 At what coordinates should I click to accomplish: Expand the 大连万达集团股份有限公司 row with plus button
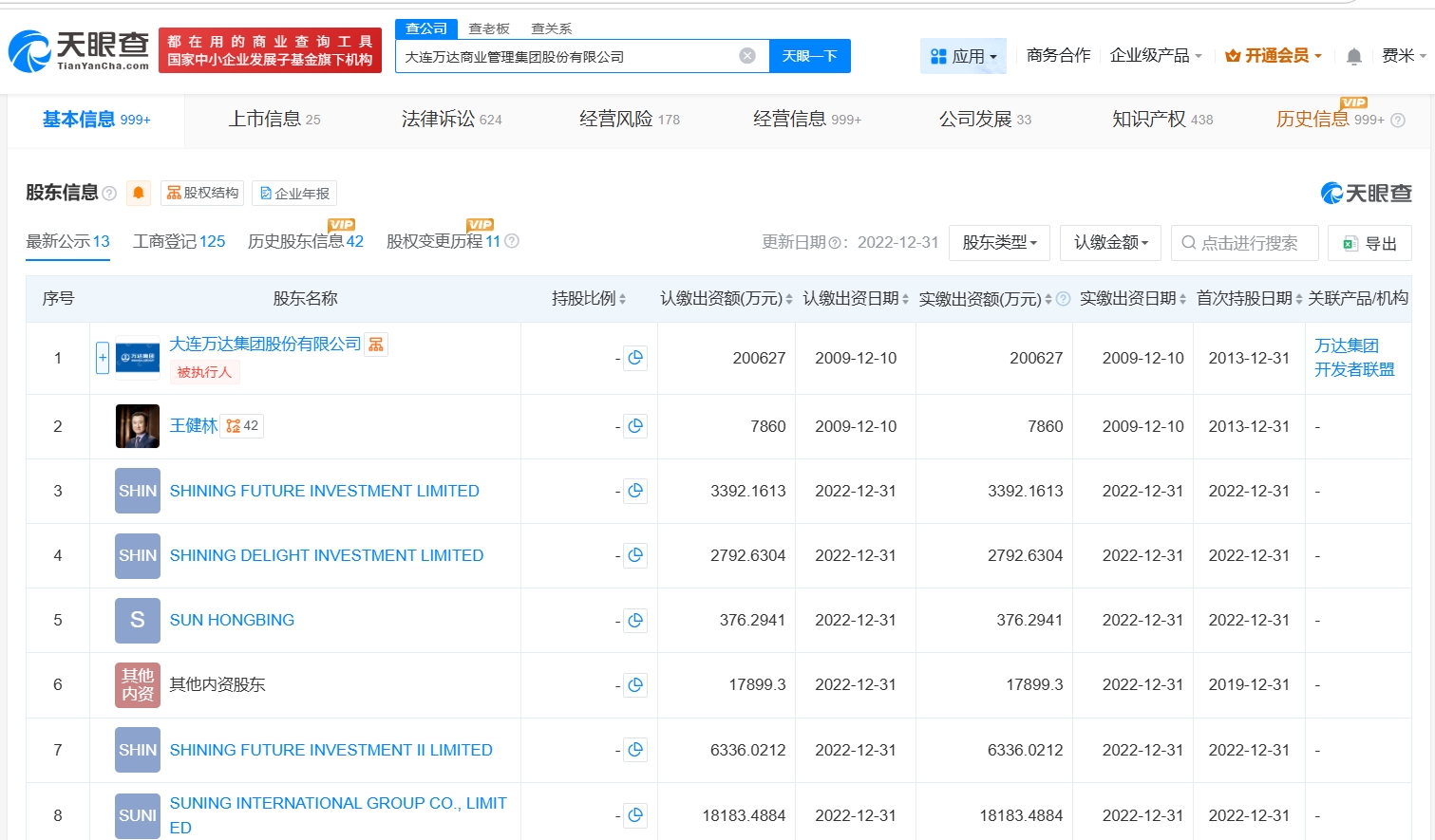(x=103, y=358)
